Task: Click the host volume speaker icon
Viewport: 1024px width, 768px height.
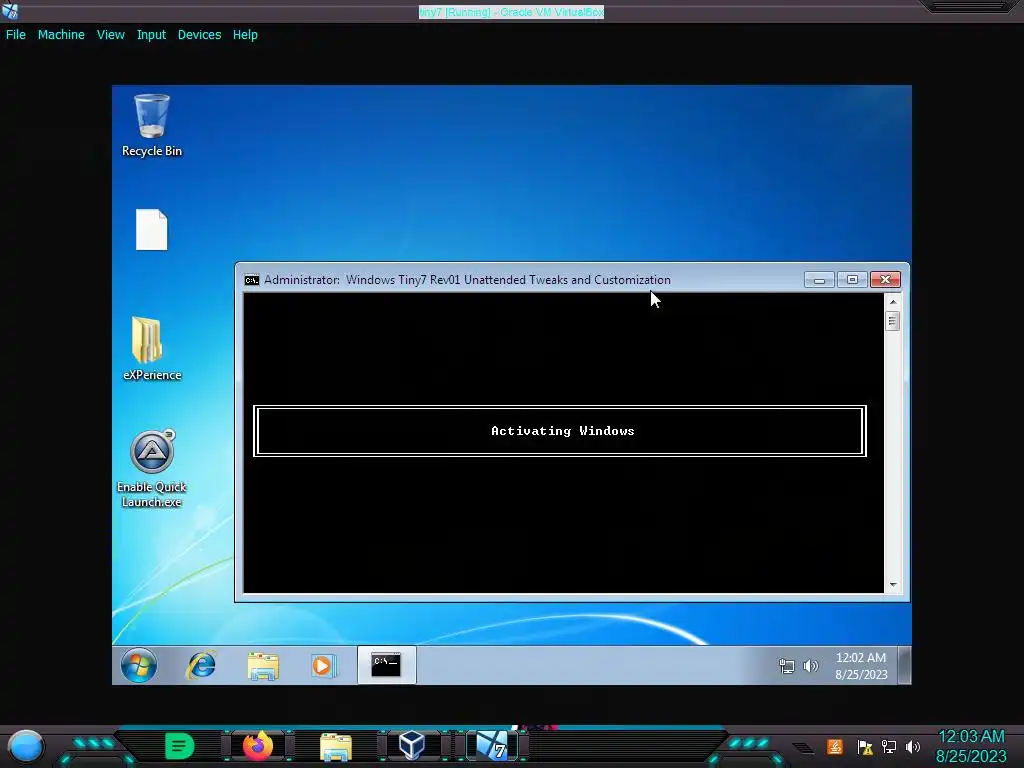Action: click(913, 747)
